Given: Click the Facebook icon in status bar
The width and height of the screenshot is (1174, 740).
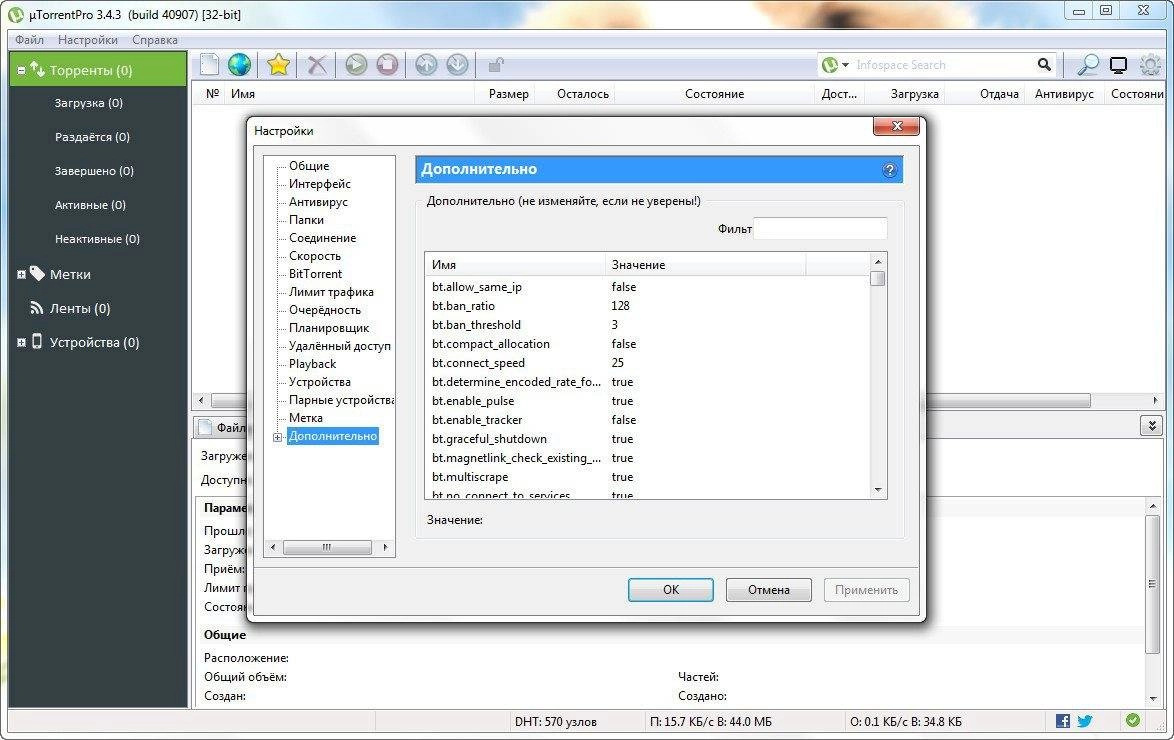Looking at the screenshot, I should [1062, 721].
